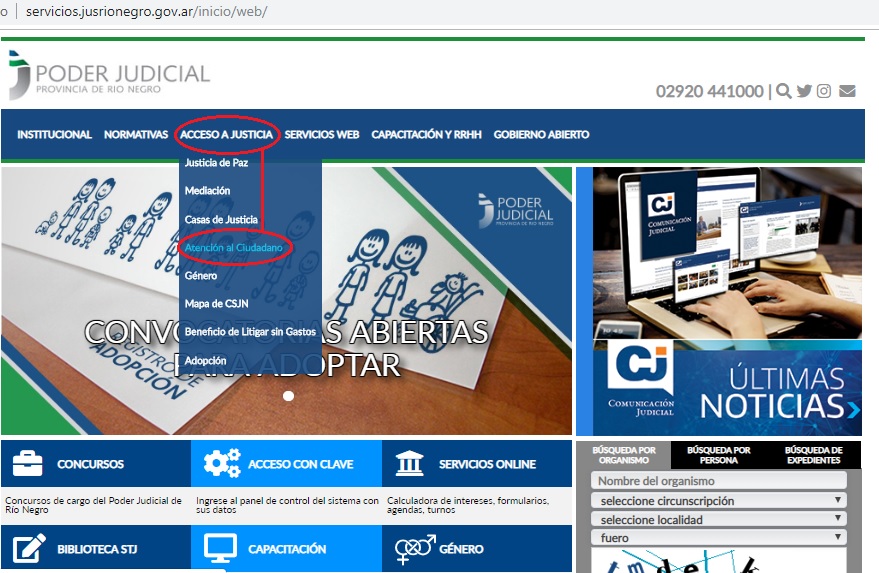Open the Capacitación y RRHH menu

point(426,135)
